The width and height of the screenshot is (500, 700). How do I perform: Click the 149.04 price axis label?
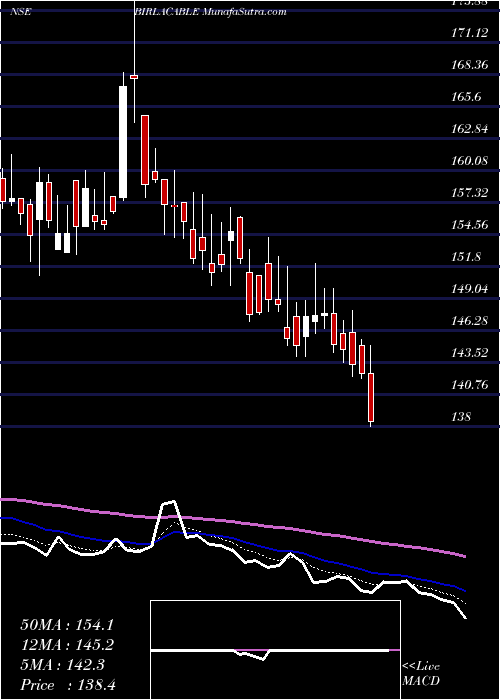[469, 289]
